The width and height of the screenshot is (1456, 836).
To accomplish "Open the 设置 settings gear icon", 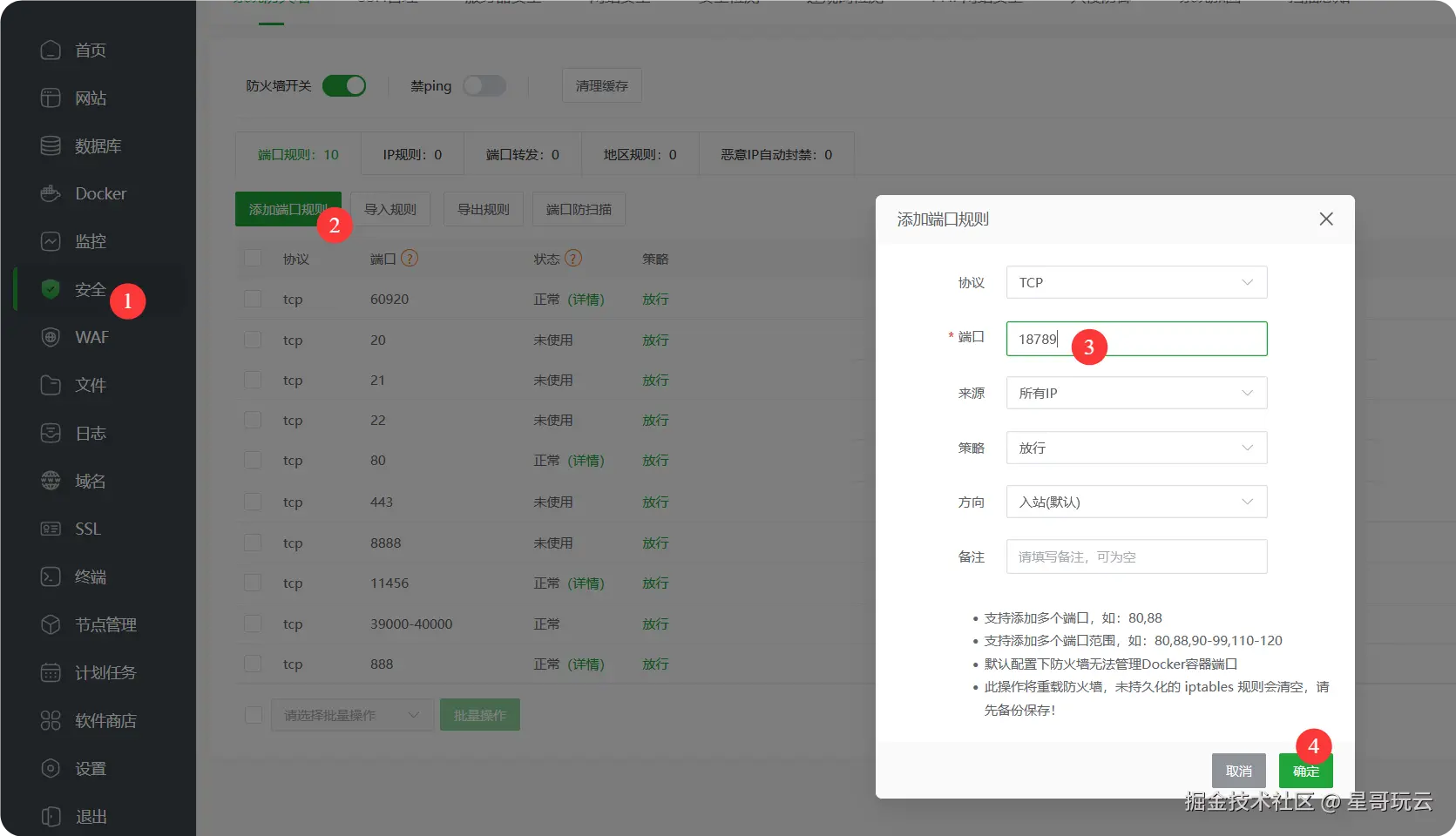I will pyautogui.click(x=51, y=768).
